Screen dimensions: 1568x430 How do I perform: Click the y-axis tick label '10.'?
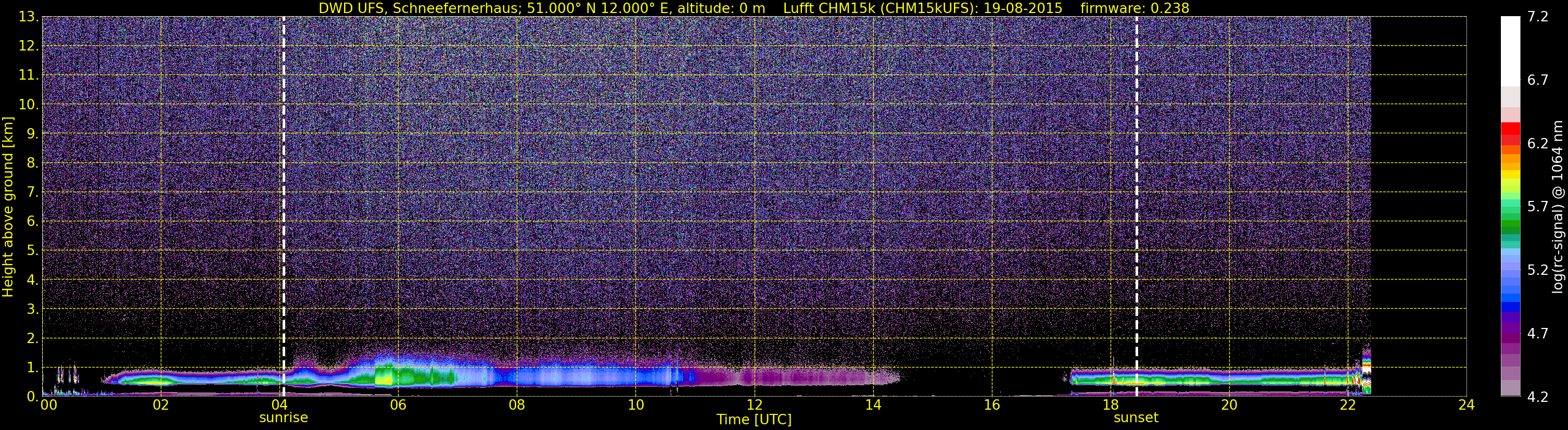point(29,105)
